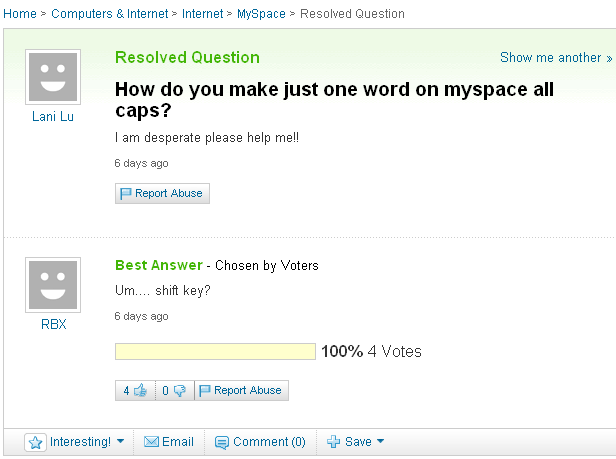Navigate to Internet breadcrumb category
Viewport: 616px width, 459px height.
pos(202,14)
